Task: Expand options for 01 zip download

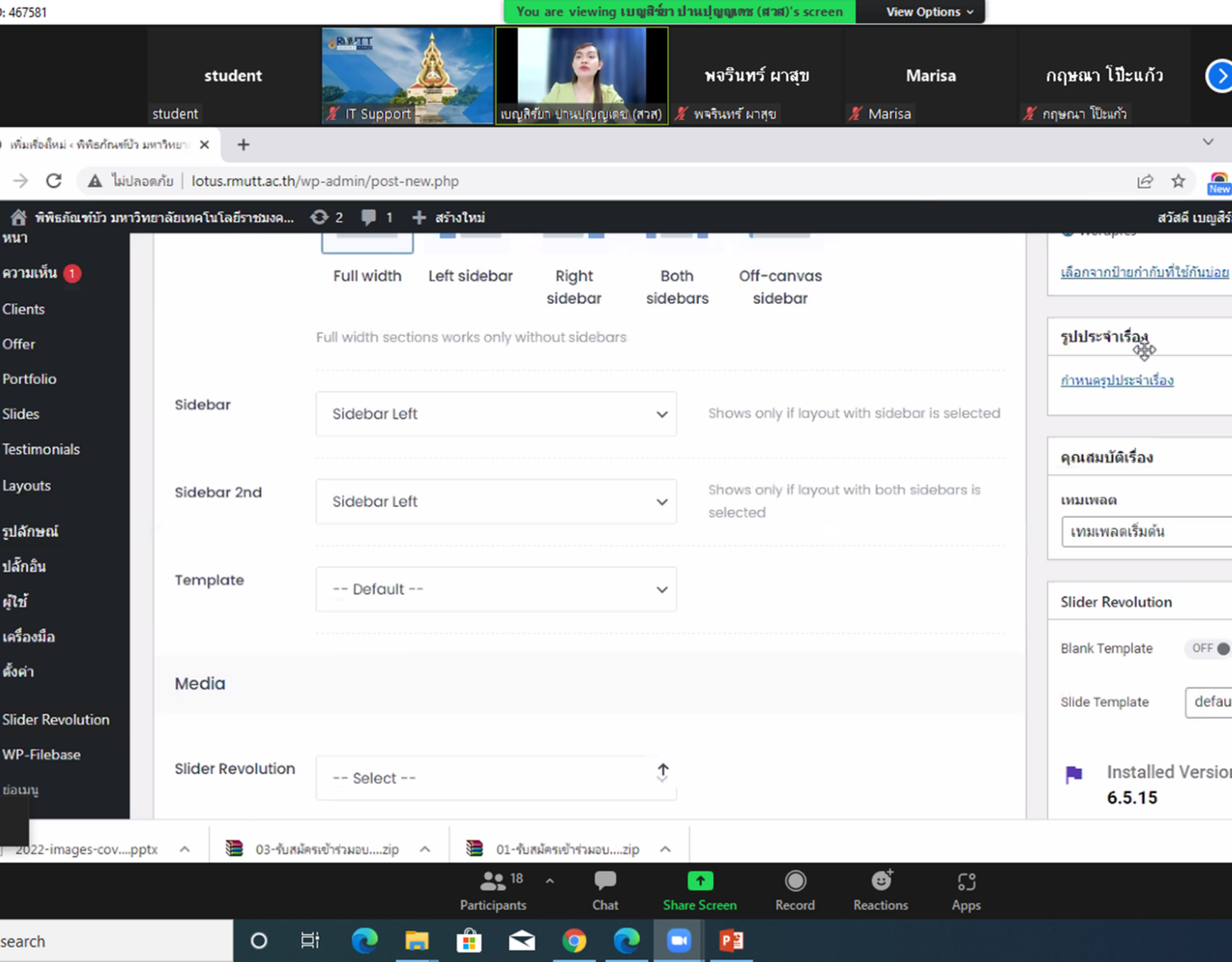Action: (x=665, y=849)
